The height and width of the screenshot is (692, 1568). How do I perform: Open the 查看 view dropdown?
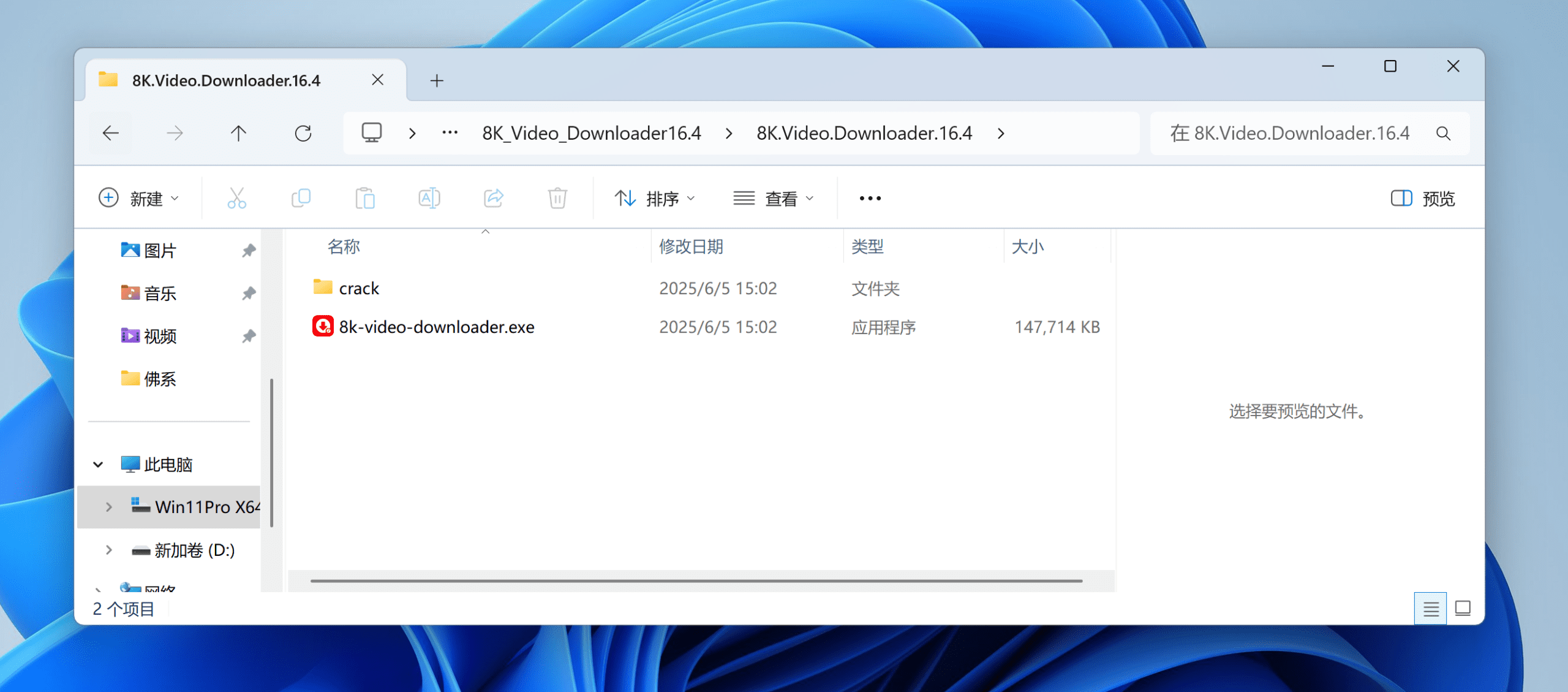click(x=774, y=198)
